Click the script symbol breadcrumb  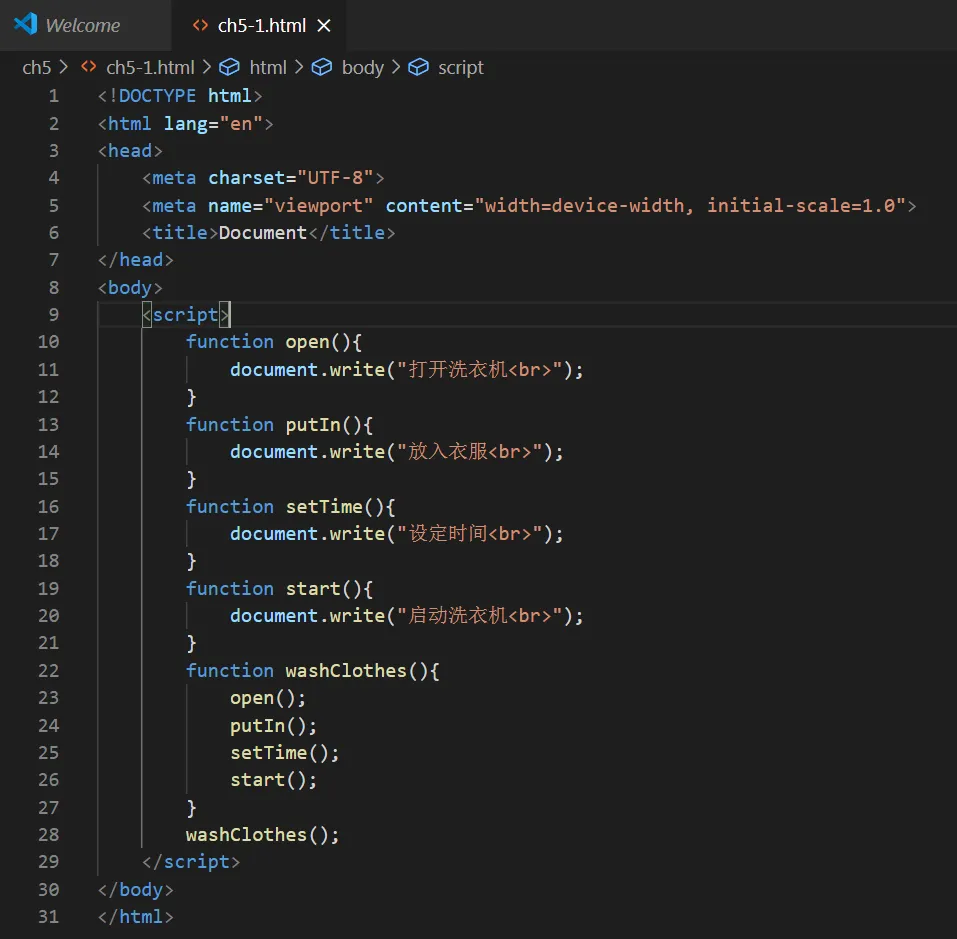[x=461, y=67]
